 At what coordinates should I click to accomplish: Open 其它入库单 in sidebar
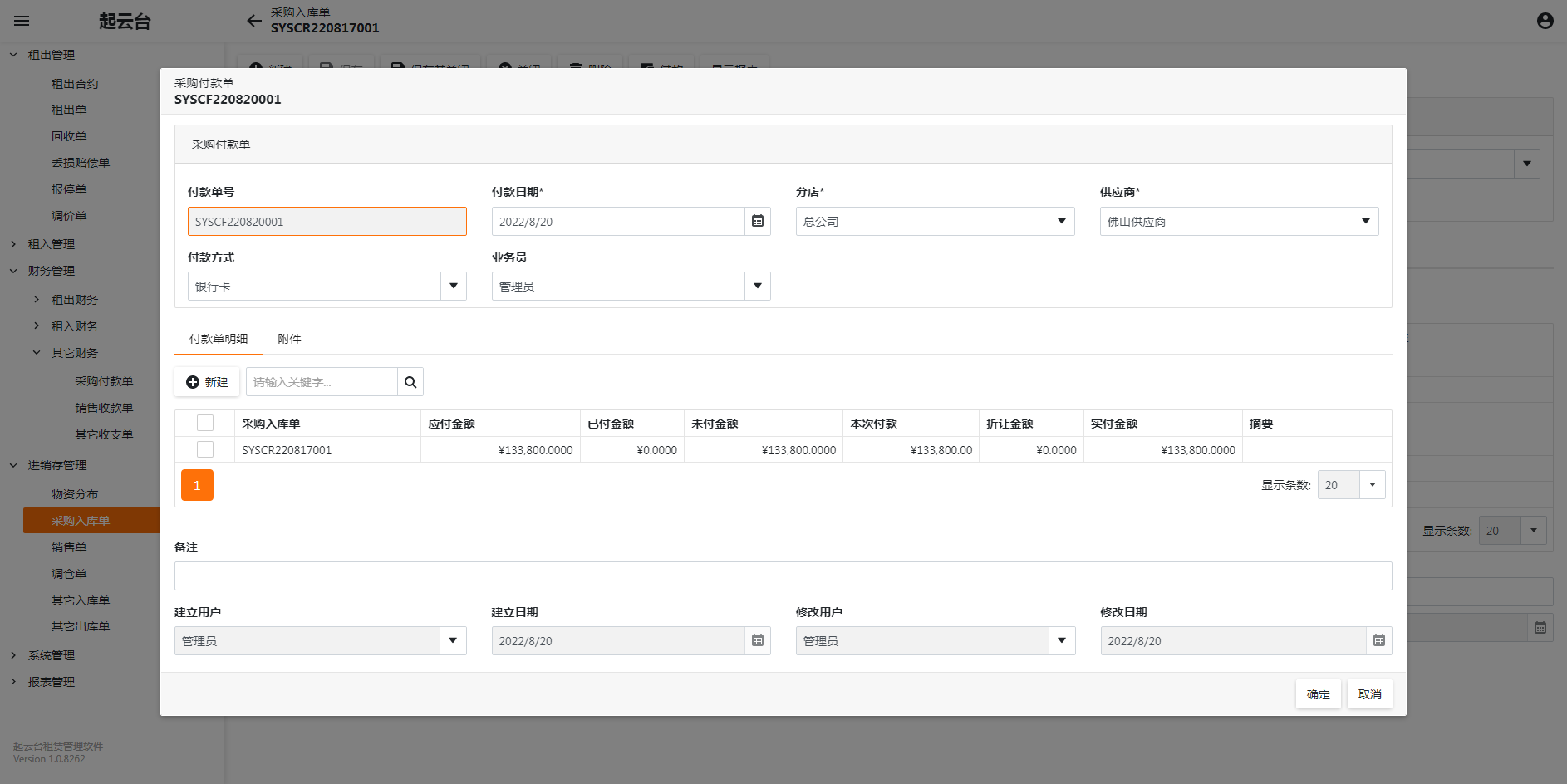click(81, 600)
